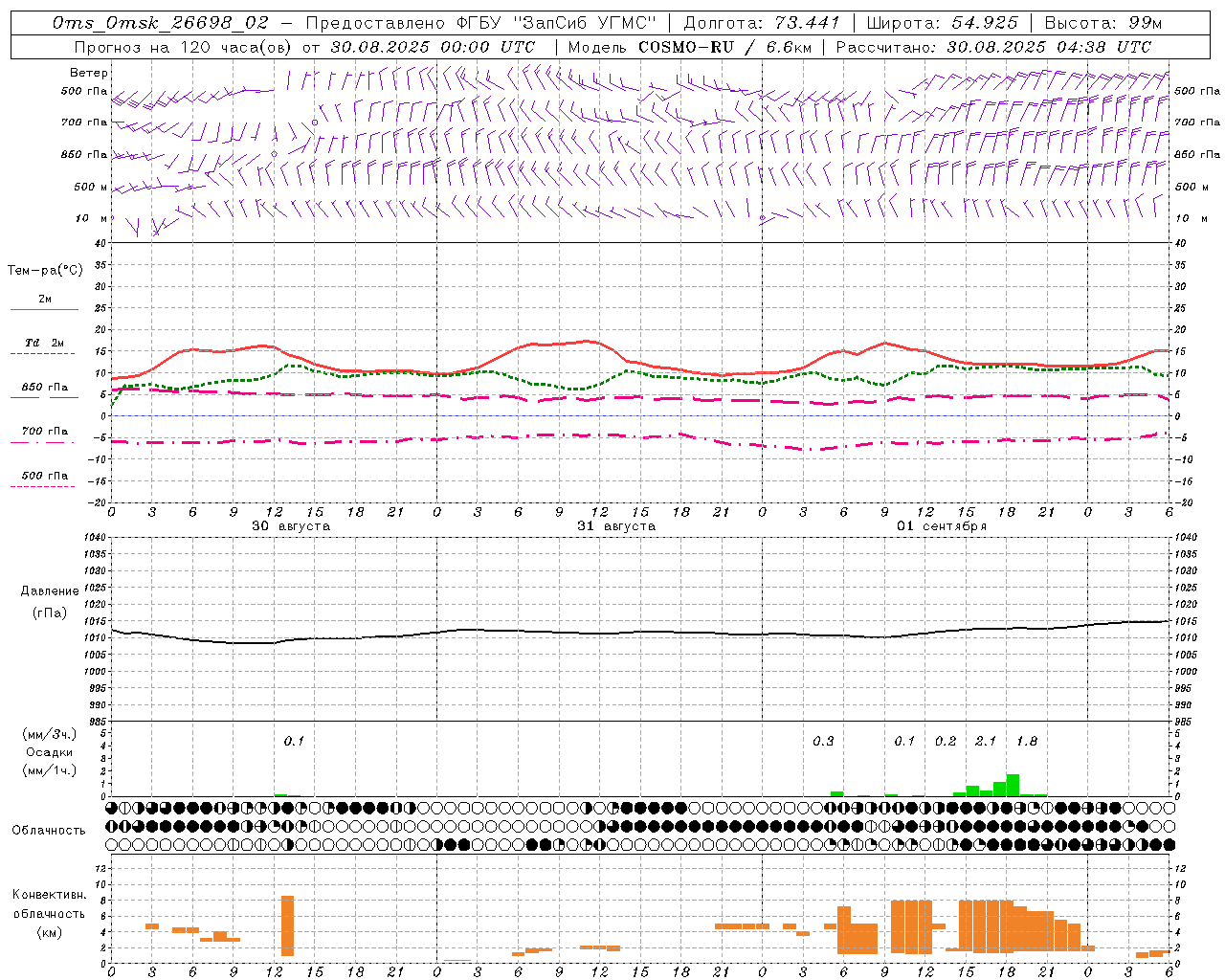Viewport: 1225px width, 980px height.
Task: Click the 1.8 precipitation value
Action: (1027, 742)
